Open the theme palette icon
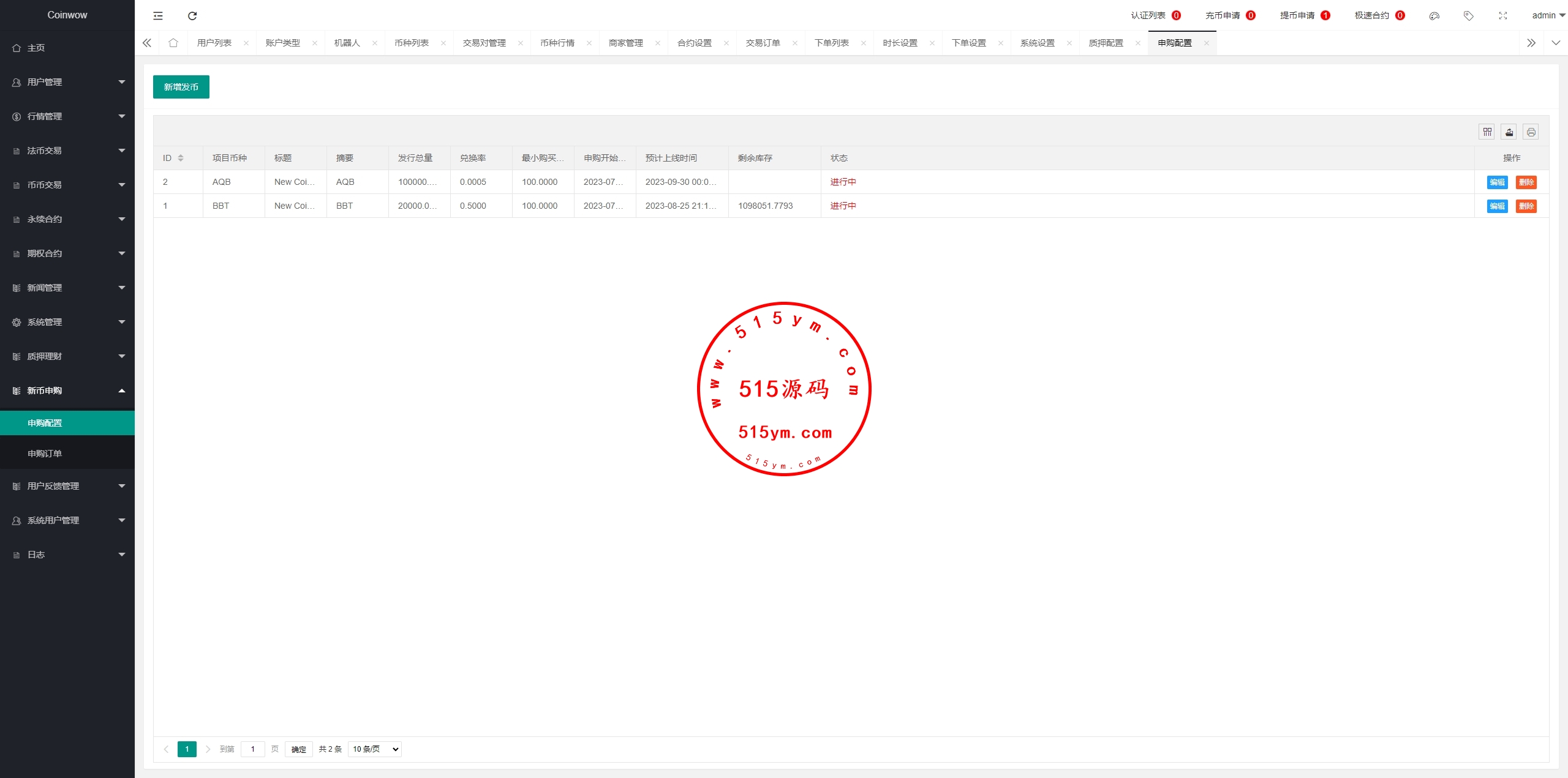Screen dimensions: 1568x778 (1434, 15)
